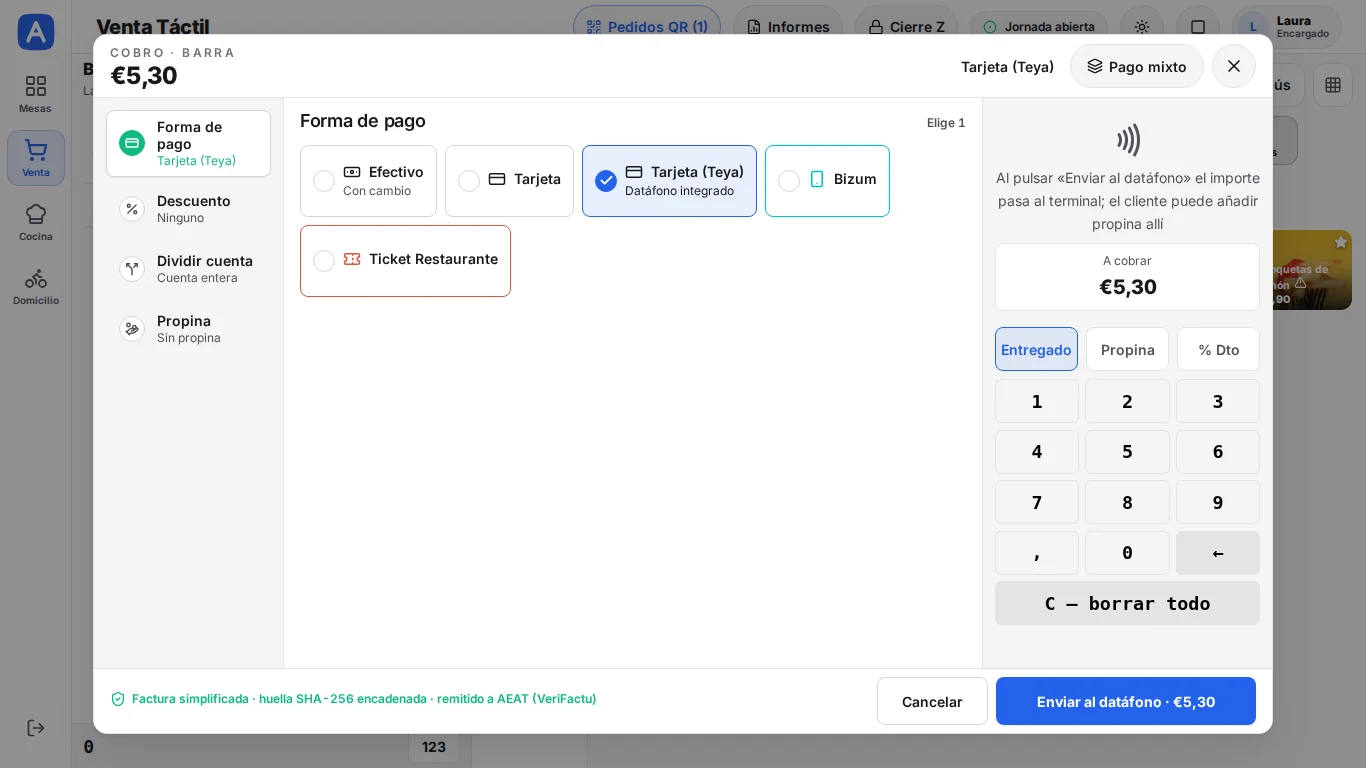This screenshot has width=1366, height=768.
Task: Open the Dividir cuenta step
Action: pyautogui.click(x=188, y=269)
